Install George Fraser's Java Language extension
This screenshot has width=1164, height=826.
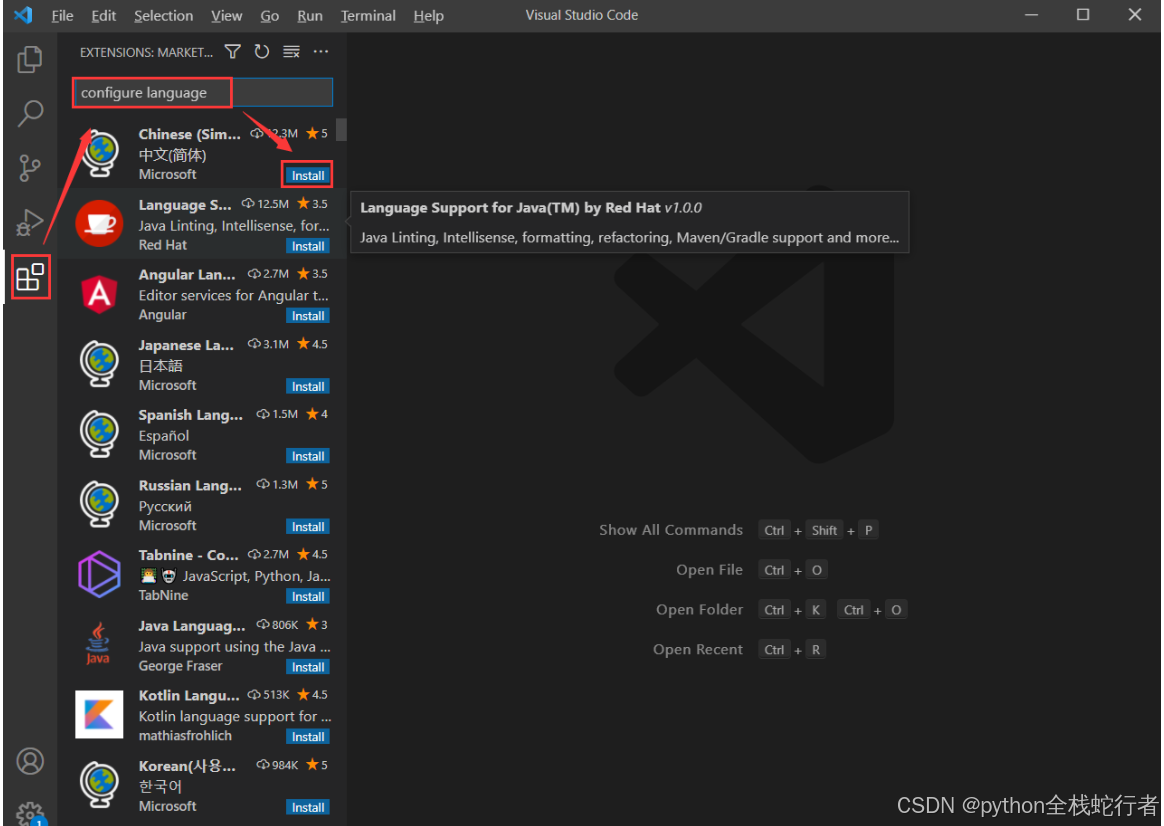307,666
